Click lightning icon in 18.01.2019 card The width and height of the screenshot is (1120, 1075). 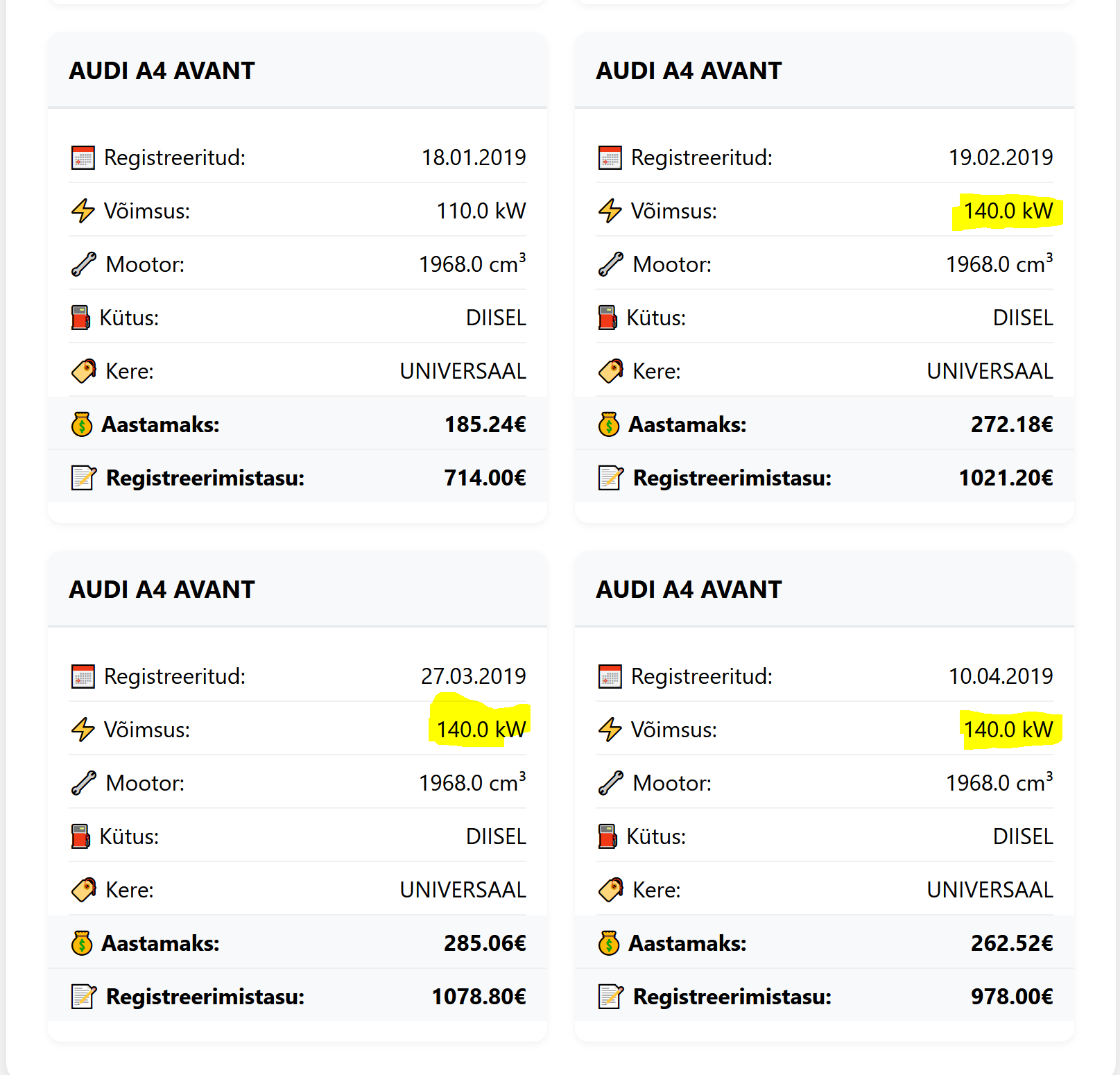click(83, 211)
